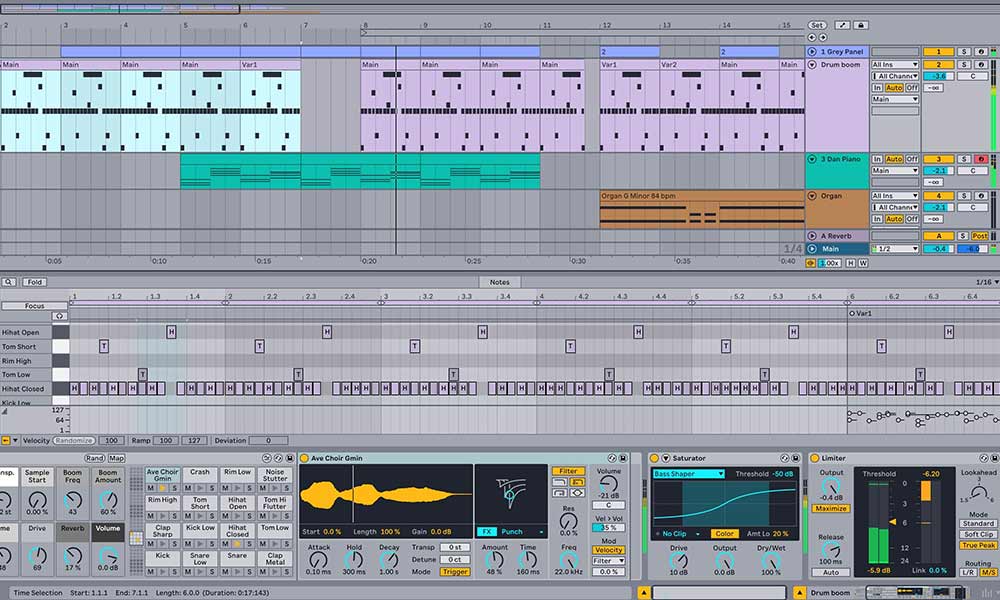
Task: Toggle the Filter switch in Ave Choir Gmin
Action: click(x=568, y=471)
